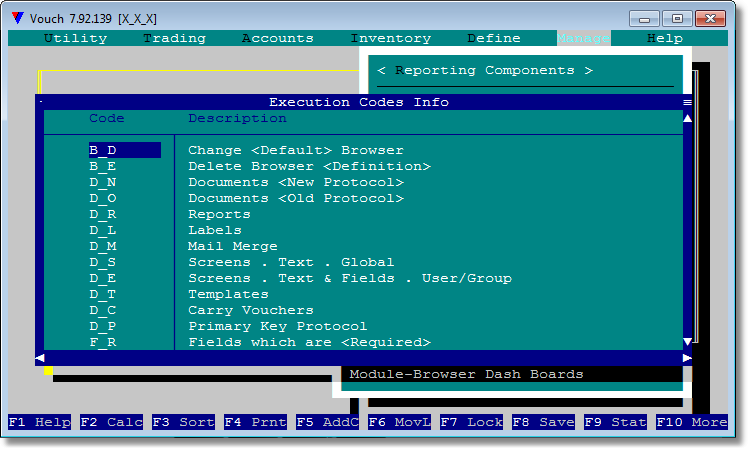
Task: Open the Define menu
Action: point(494,38)
